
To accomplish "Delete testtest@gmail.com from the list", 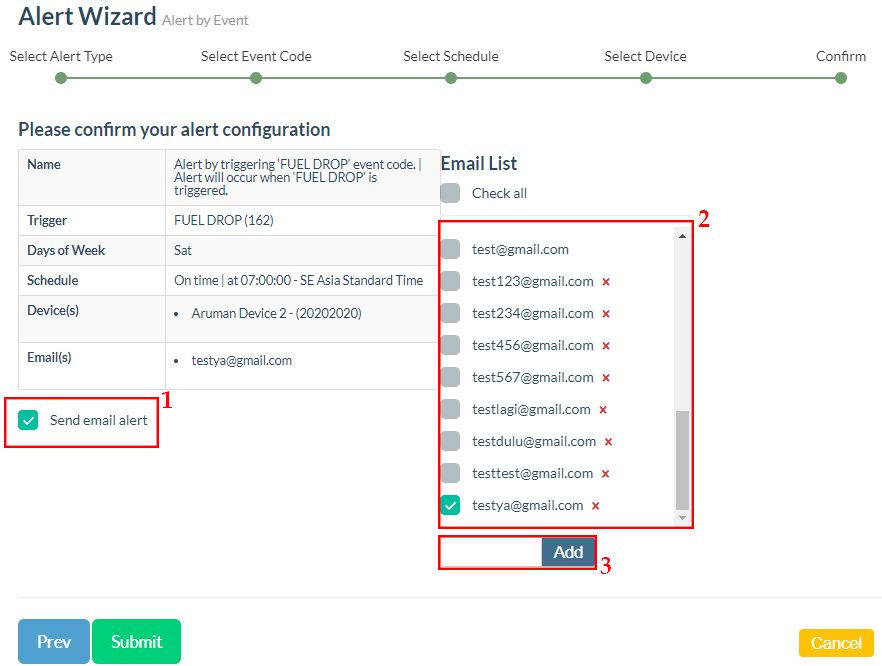I will pyautogui.click(x=606, y=474).
